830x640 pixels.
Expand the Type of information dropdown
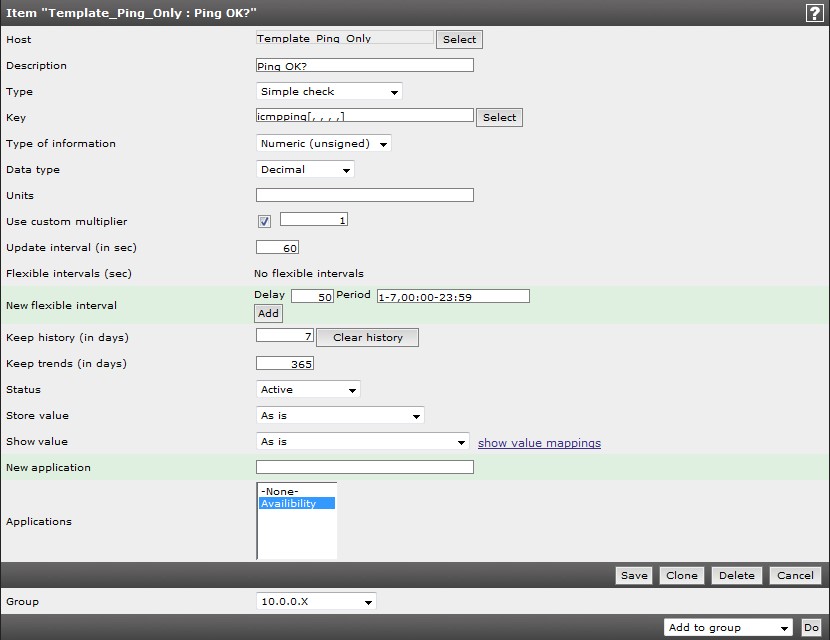click(324, 144)
